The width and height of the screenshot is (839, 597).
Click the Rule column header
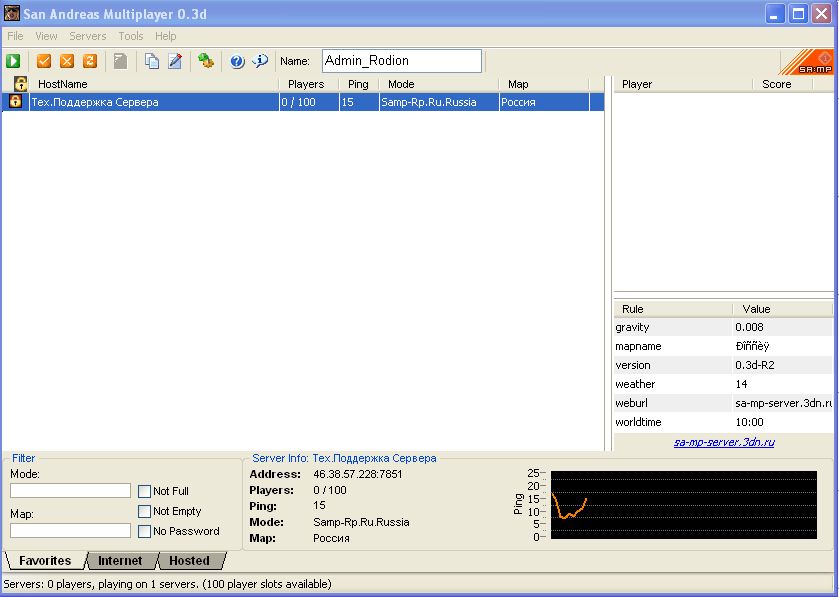tap(673, 309)
